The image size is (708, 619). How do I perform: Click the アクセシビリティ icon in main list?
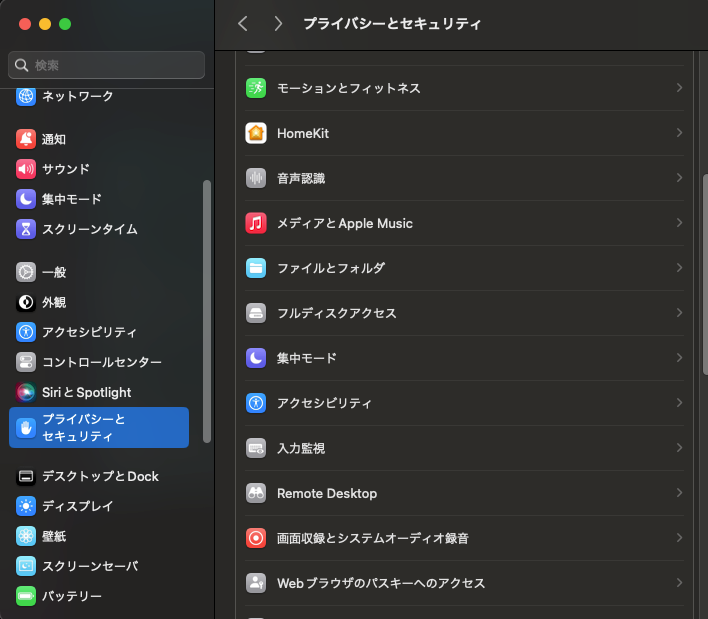[256, 403]
